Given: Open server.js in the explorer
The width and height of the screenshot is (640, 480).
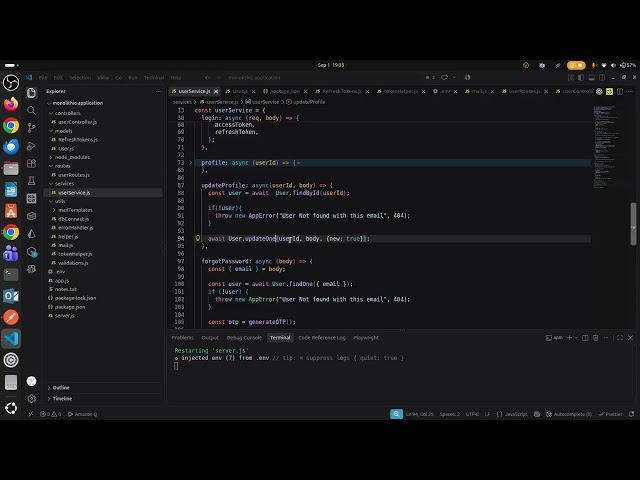Looking at the screenshot, I should [x=66, y=316].
